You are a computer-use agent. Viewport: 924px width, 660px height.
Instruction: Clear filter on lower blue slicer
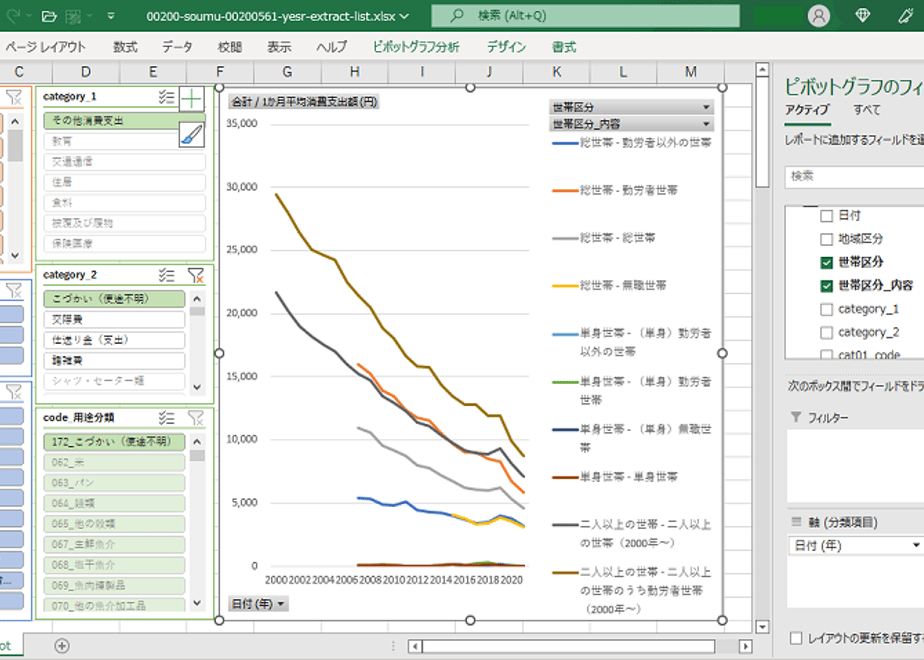point(14,392)
